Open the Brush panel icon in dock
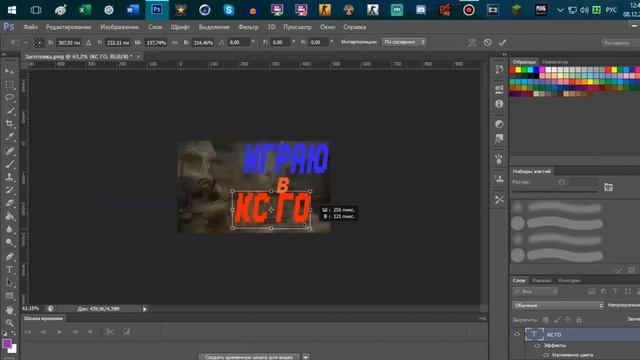 (x=499, y=159)
